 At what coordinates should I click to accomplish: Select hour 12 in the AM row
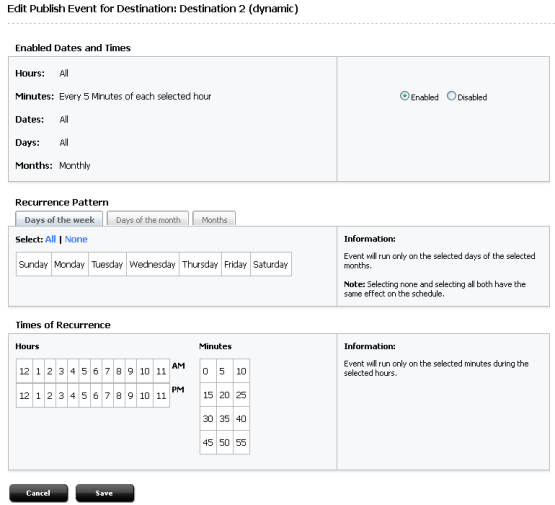[x=24, y=371]
